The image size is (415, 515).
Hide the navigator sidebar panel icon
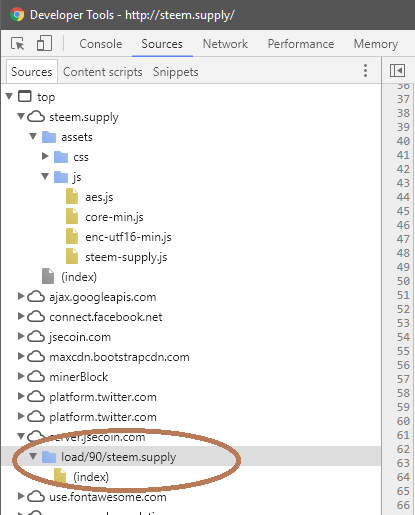click(x=397, y=71)
